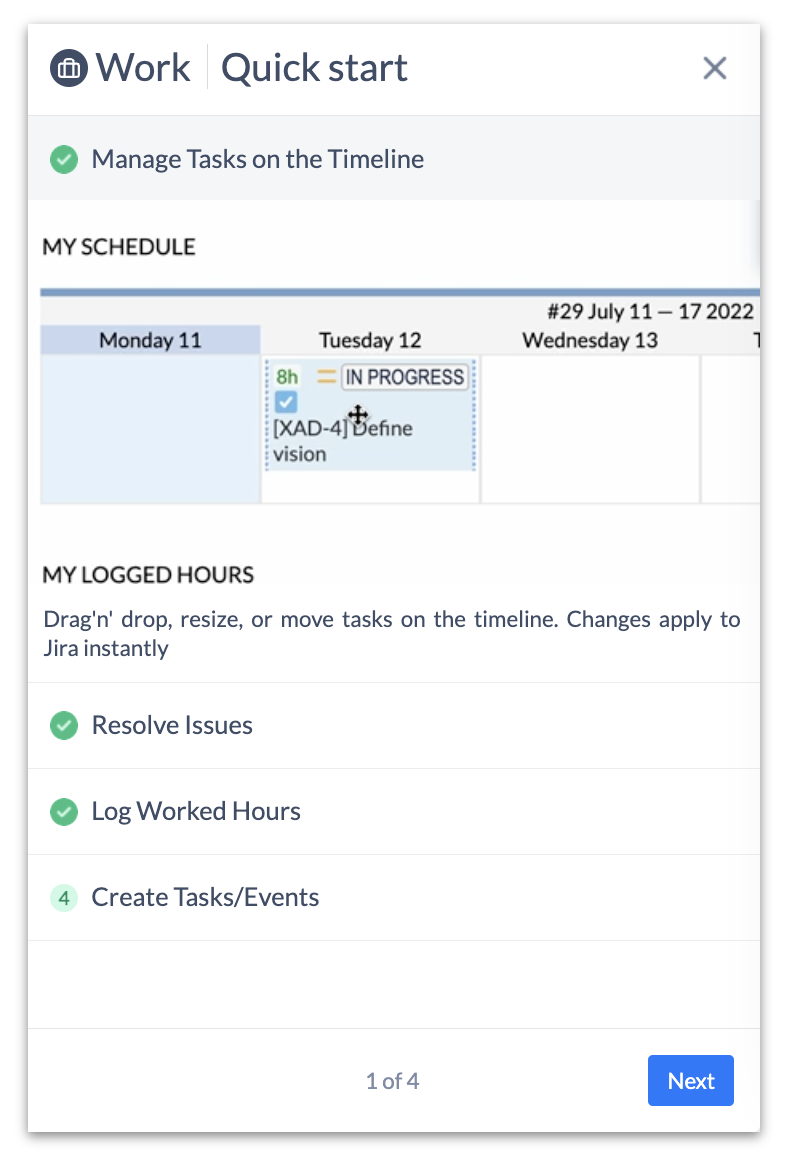The image size is (800, 1168).
Task: Click the medium priority icon on task card
Action: point(326,377)
